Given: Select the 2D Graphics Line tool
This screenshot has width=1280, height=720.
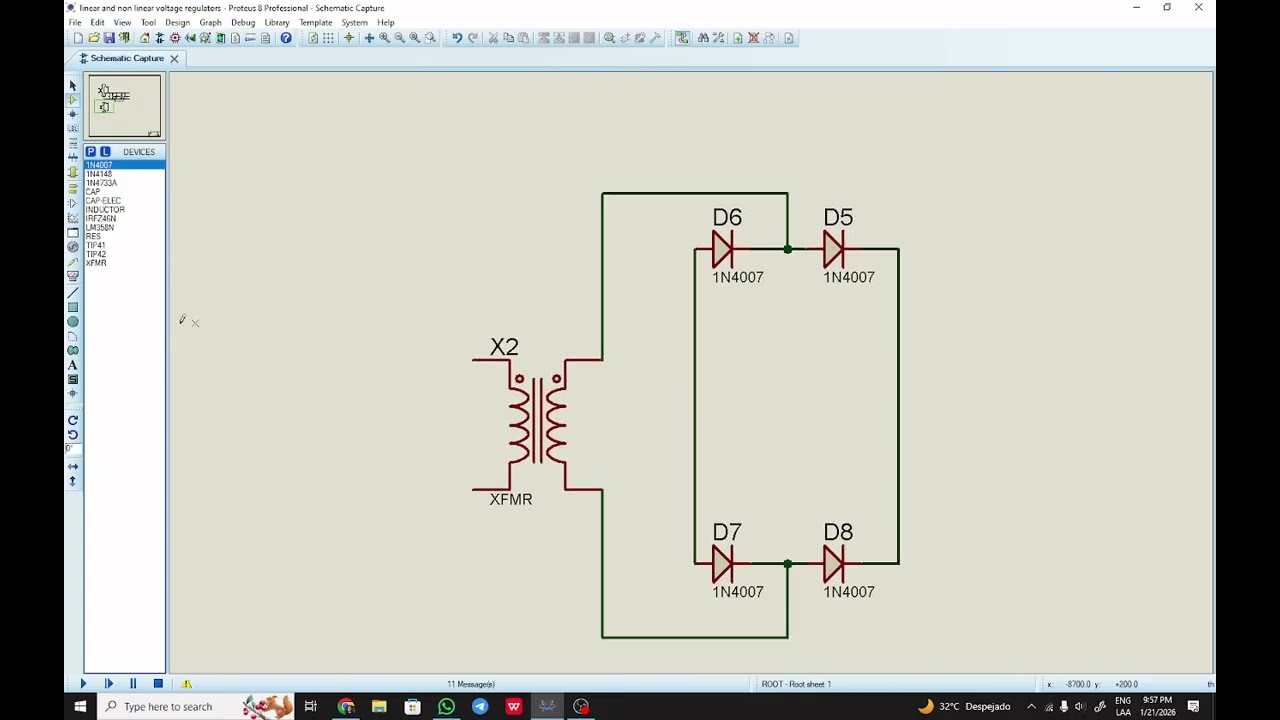Looking at the screenshot, I should tap(73, 293).
